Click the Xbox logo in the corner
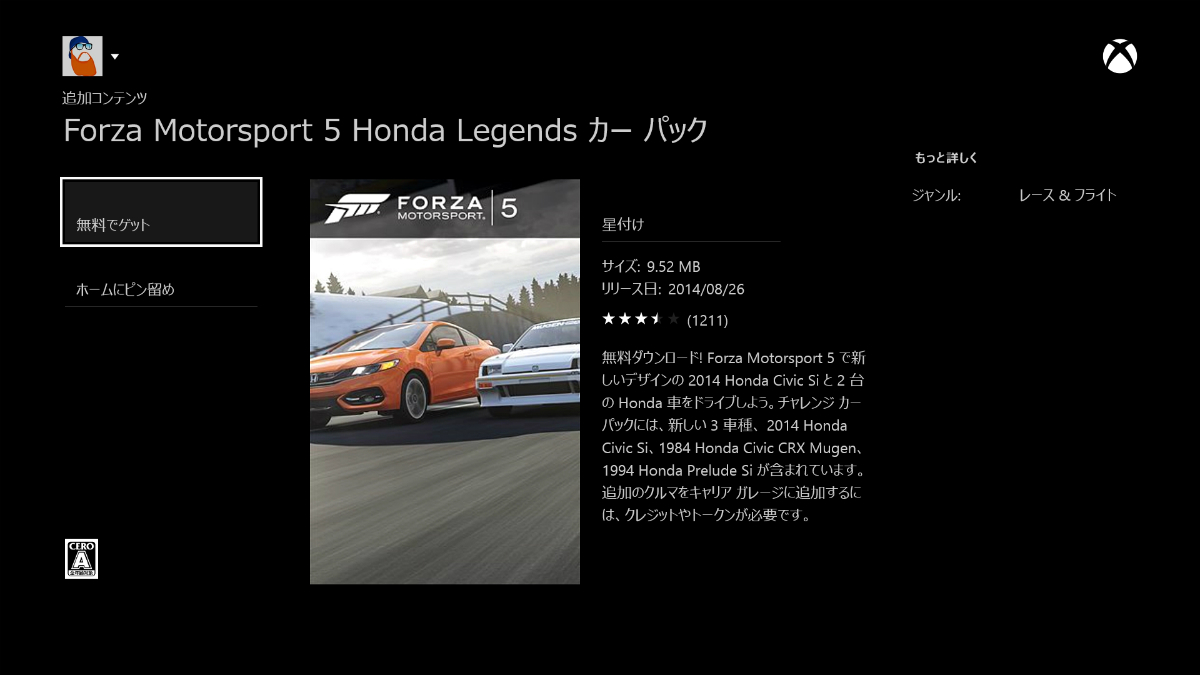Viewport: 1200px width, 675px height. click(x=1119, y=57)
